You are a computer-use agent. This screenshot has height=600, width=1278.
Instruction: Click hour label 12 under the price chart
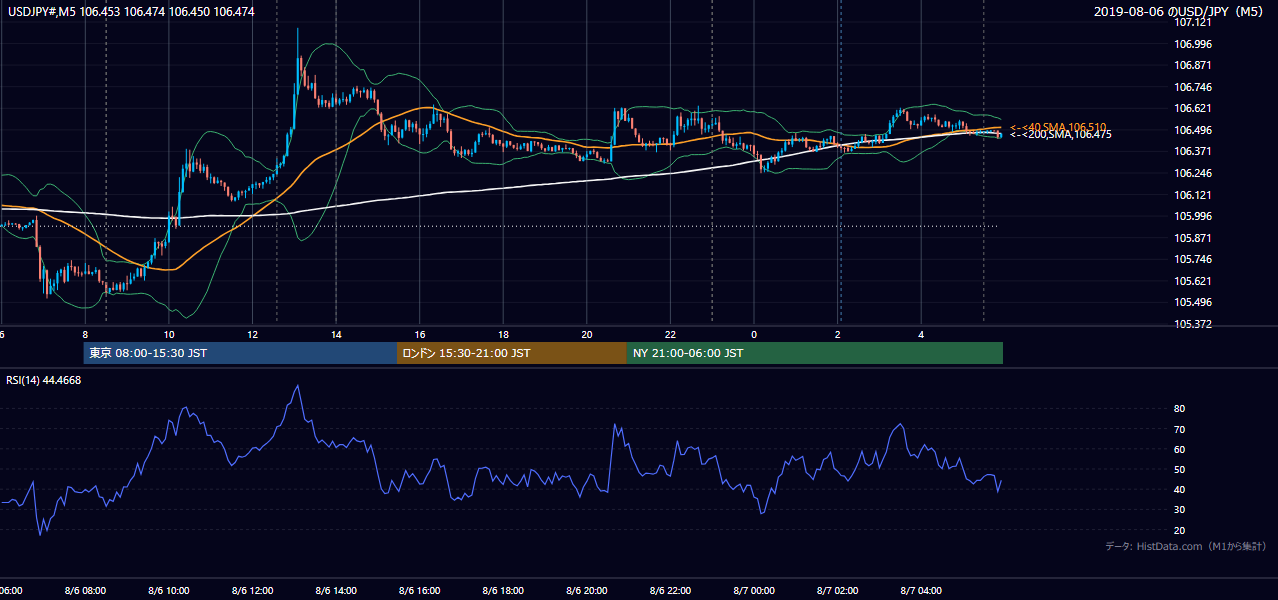tap(252, 334)
